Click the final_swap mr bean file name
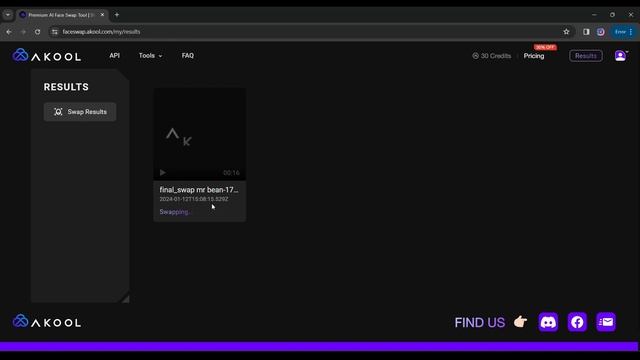 [x=199, y=190]
